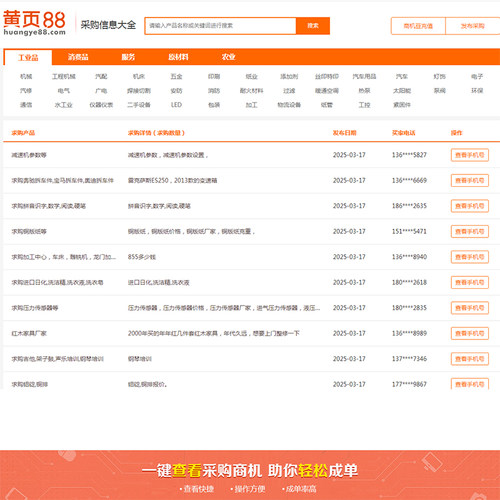Select the 印刷 category link
This screenshot has height=500, width=500.
click(x=214, y=77)
